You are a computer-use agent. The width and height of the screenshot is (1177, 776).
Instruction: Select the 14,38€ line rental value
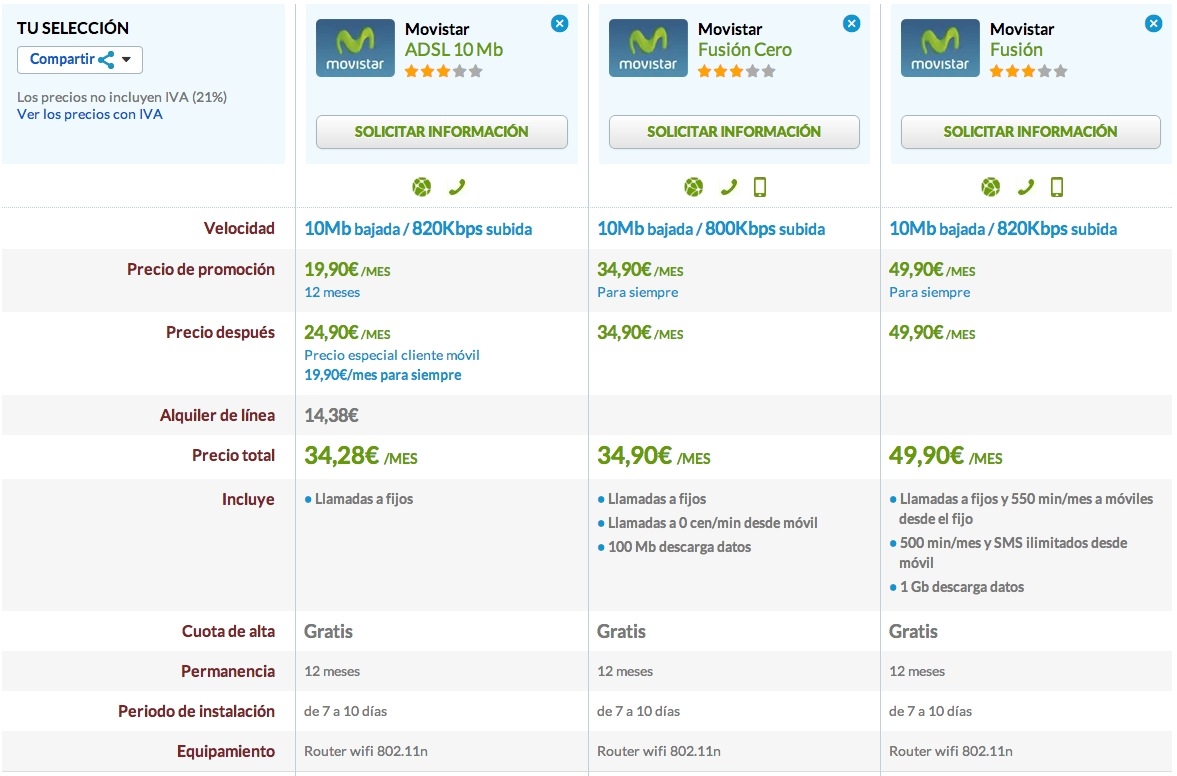point(331,415)
